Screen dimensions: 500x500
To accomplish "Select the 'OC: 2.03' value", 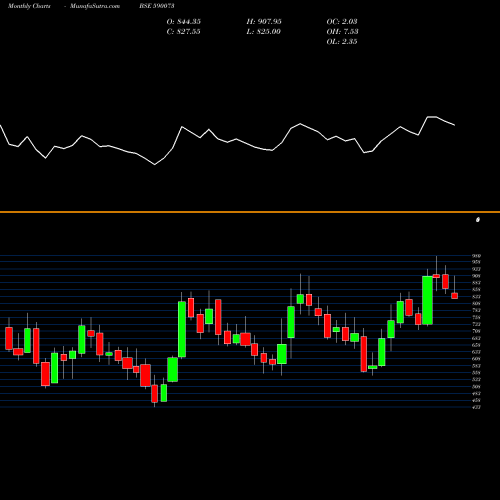I will [x=342, y=21].
